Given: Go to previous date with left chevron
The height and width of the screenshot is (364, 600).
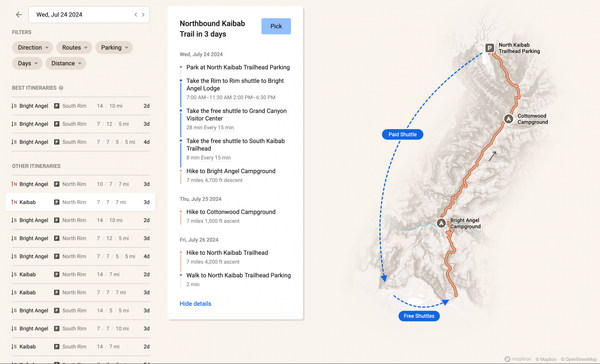Looking at the screenshot, I should [x=135, y=15].
